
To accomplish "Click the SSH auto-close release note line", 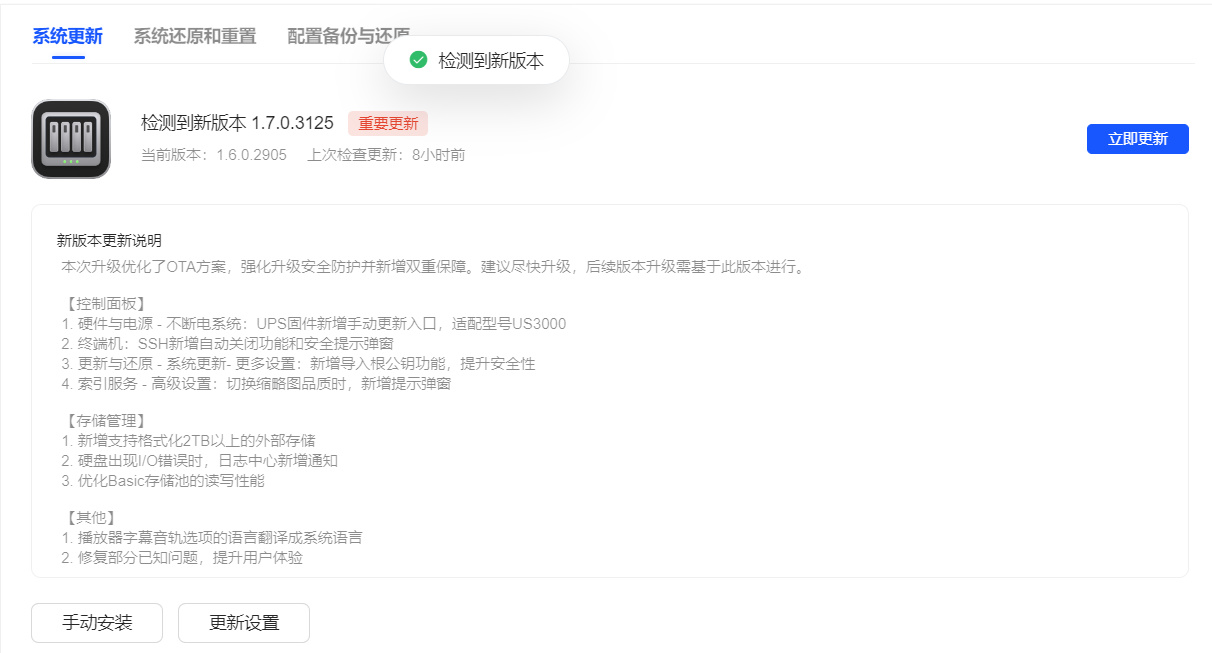I will (x=227, y=344).
